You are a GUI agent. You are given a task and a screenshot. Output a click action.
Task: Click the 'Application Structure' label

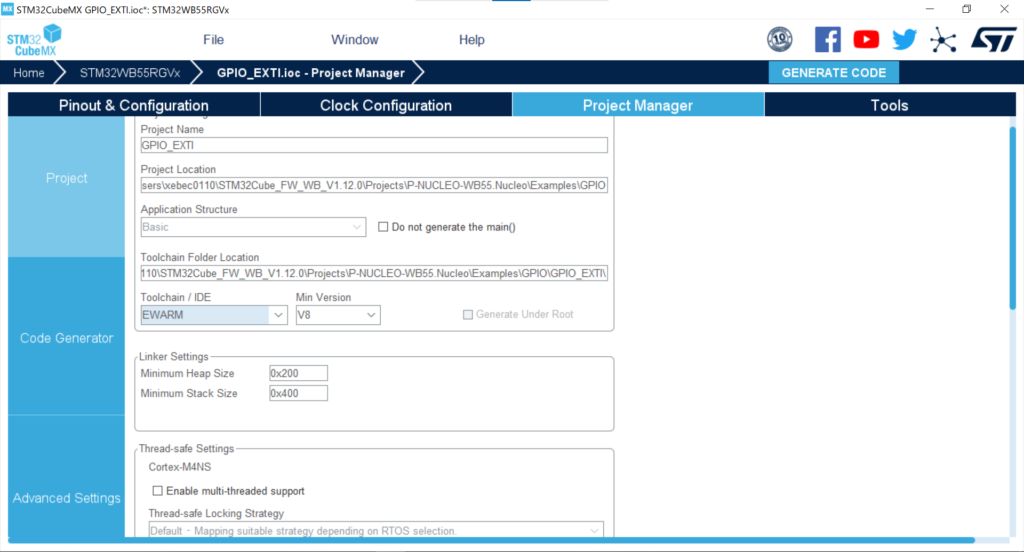click(189, 209)
